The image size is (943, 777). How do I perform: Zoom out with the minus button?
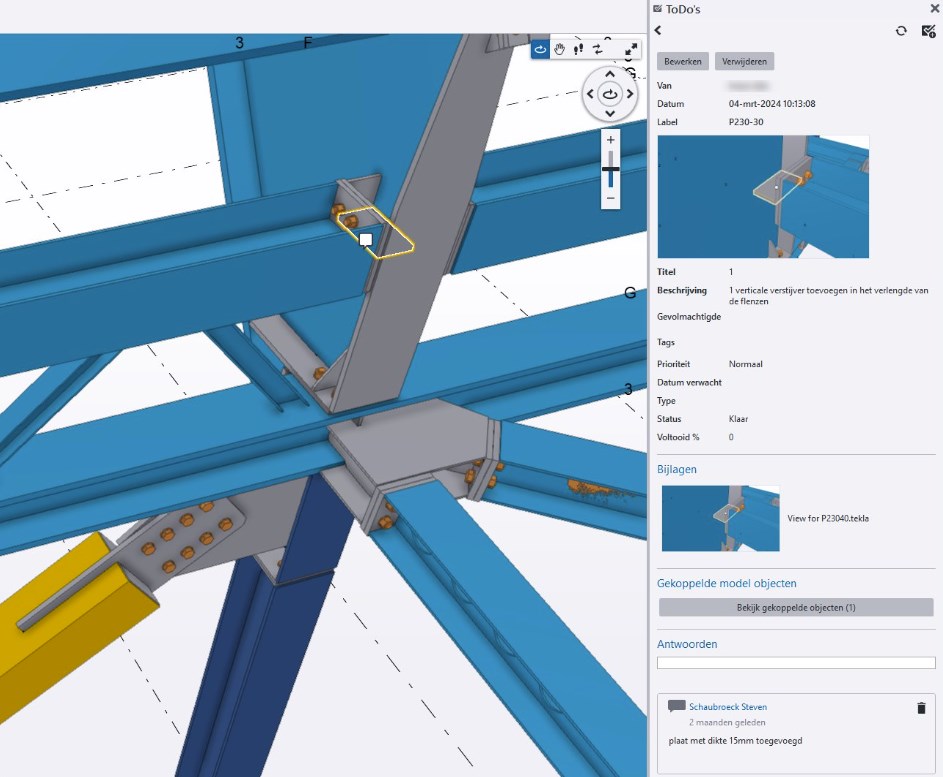610,199
